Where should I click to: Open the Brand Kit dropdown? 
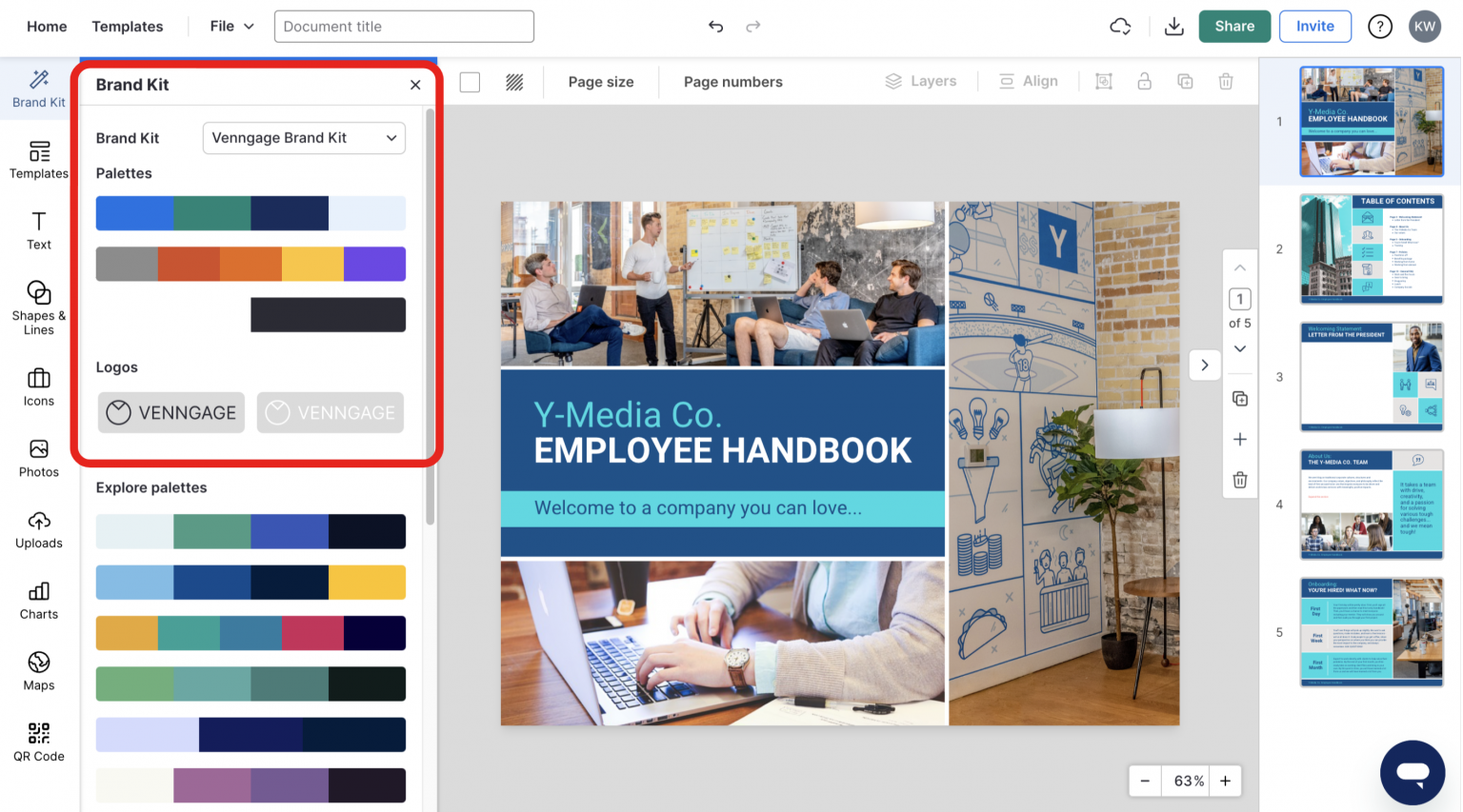303,138
